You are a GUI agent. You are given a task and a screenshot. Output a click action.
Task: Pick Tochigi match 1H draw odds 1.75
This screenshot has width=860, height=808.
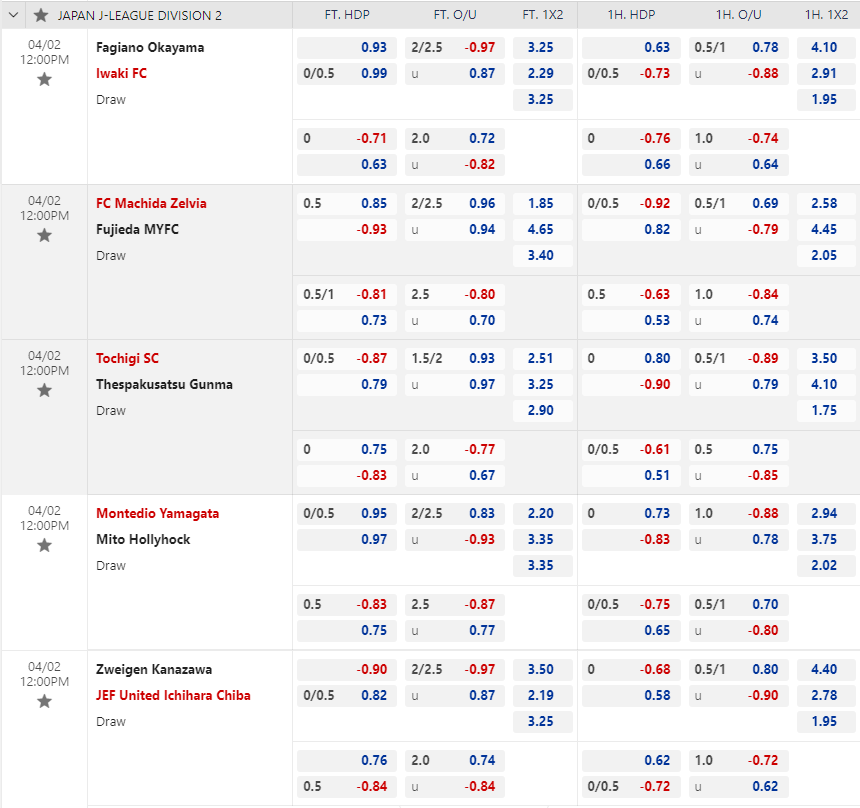[826, 410]
